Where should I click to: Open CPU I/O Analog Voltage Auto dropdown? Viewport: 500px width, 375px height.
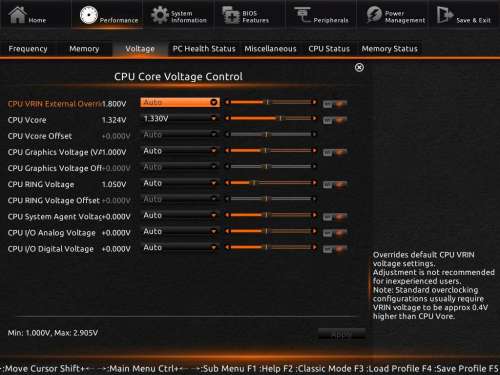[180, 231]
